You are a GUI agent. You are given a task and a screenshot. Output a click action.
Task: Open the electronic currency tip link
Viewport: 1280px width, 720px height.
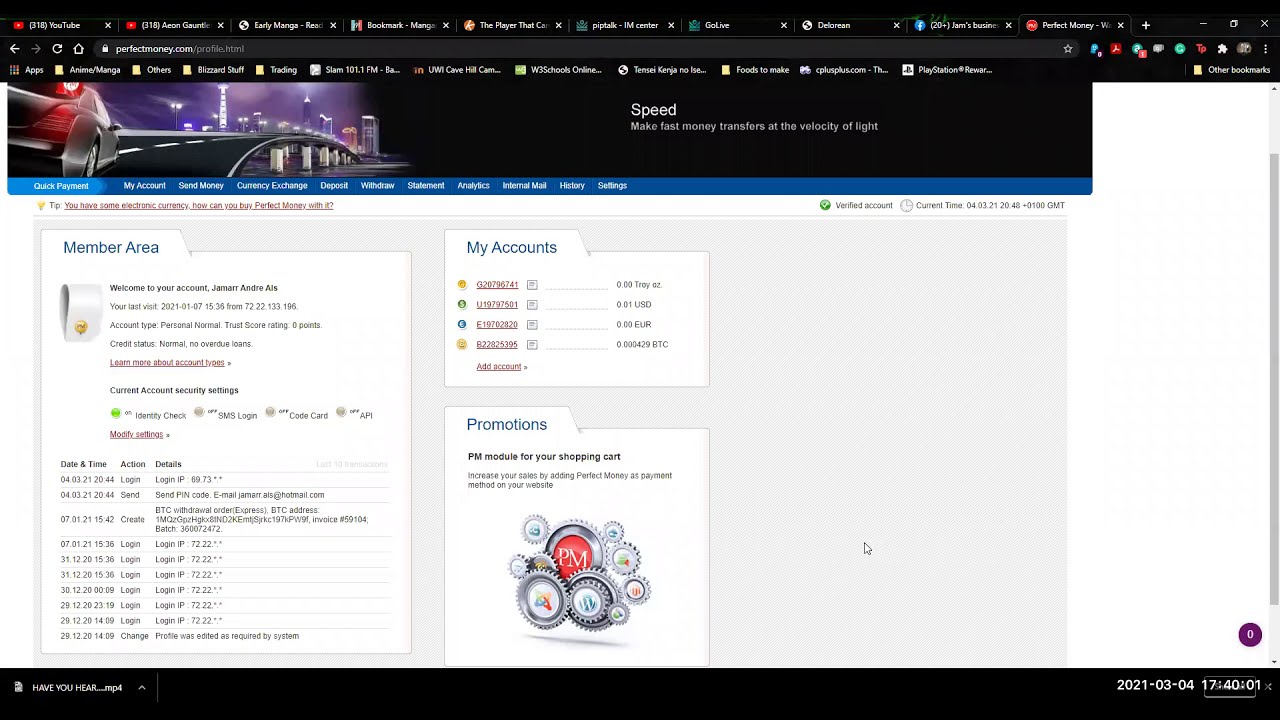pos(199,206)
